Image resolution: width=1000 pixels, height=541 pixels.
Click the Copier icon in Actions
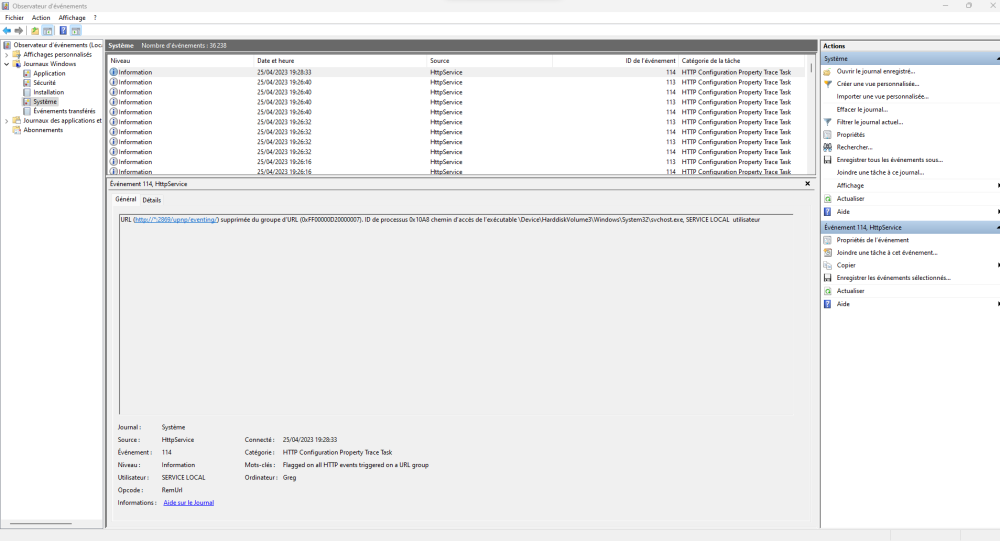pyautogui.click(x=828, y=265)
